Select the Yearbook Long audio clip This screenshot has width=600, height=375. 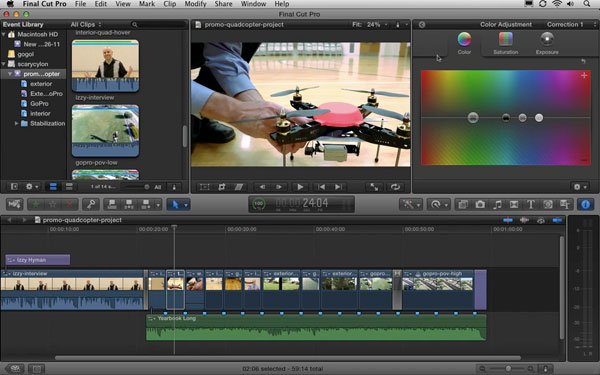316,328
